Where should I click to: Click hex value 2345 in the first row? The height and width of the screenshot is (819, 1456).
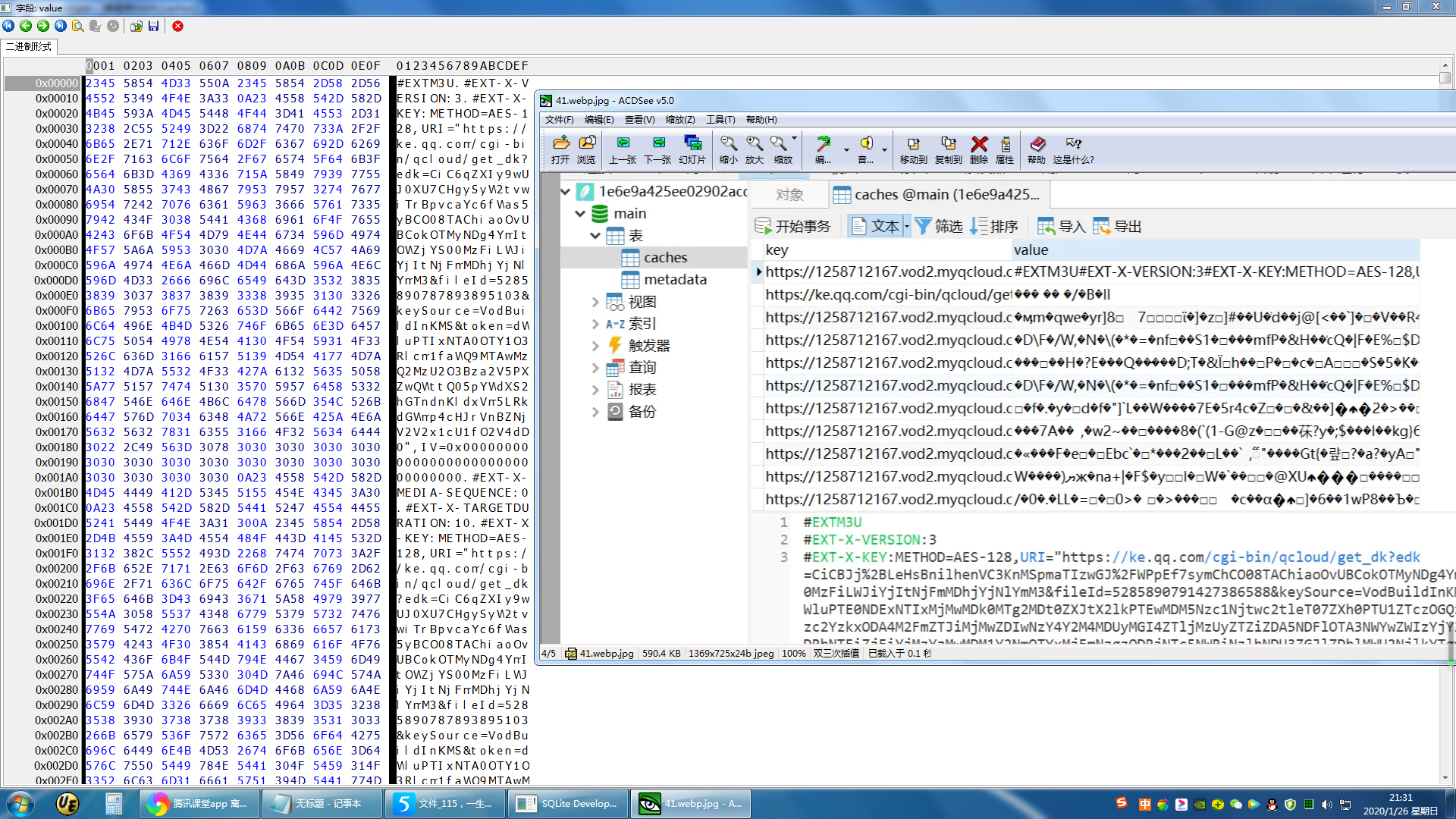coord(100,83)
